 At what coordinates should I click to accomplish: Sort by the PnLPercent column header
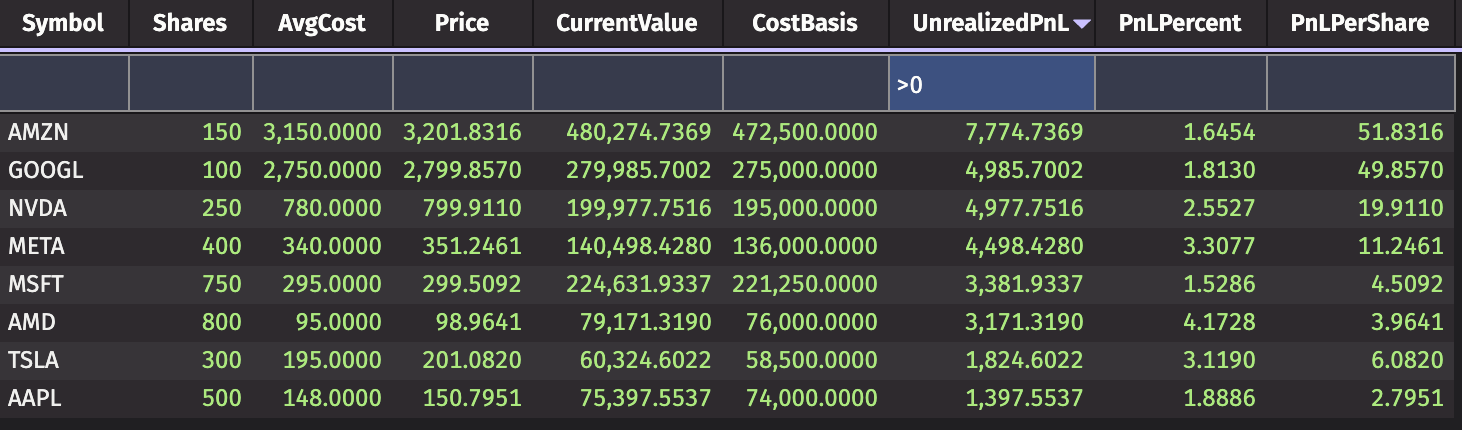(x=1180, y=23)
